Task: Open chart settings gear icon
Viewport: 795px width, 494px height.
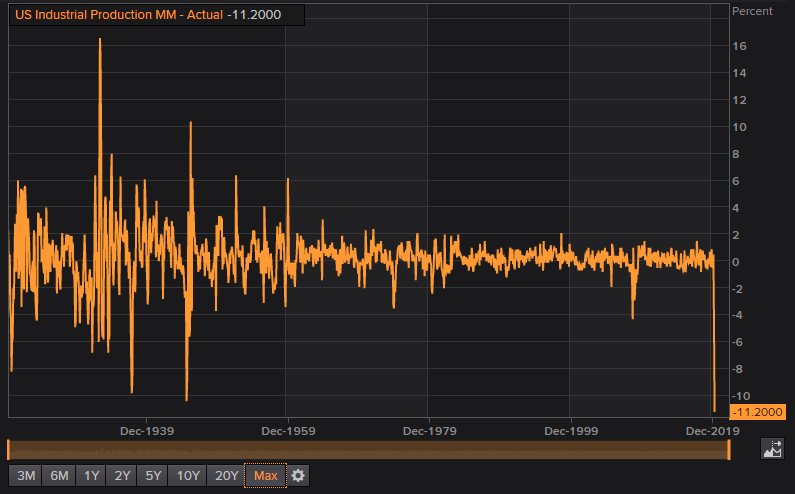Action: (299, 476)
